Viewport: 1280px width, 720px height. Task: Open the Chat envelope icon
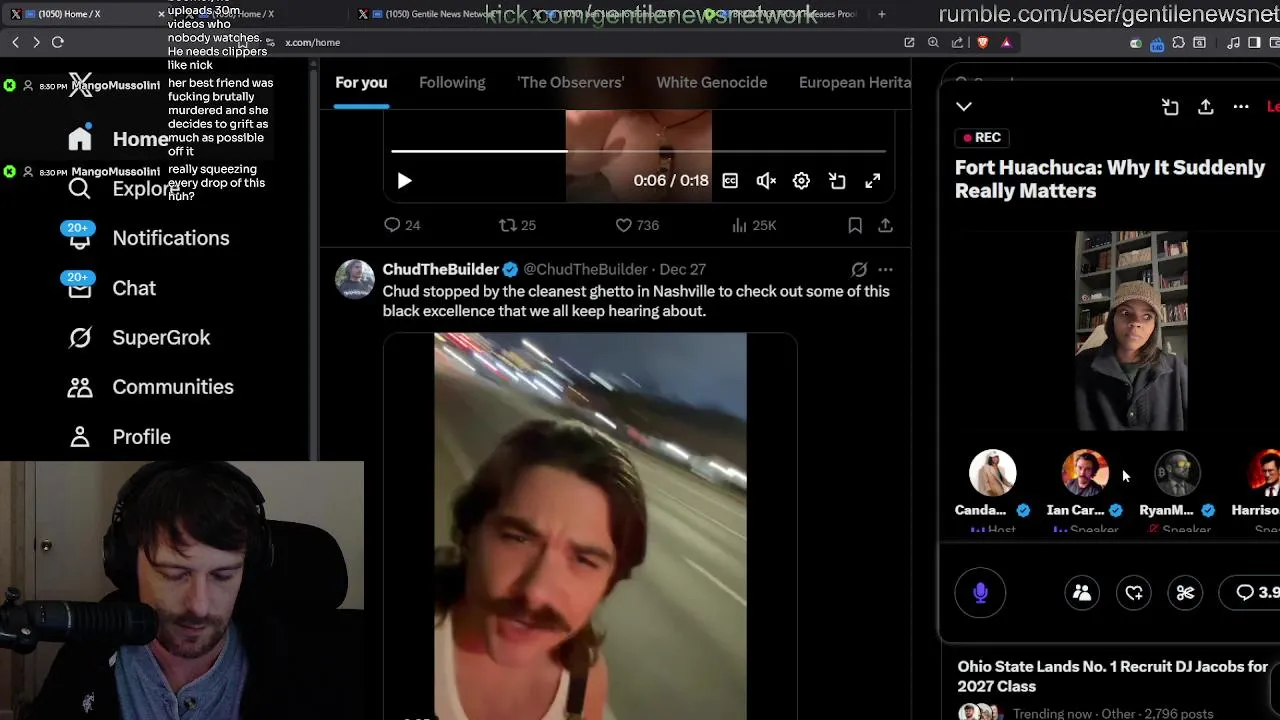click(80, 288)
